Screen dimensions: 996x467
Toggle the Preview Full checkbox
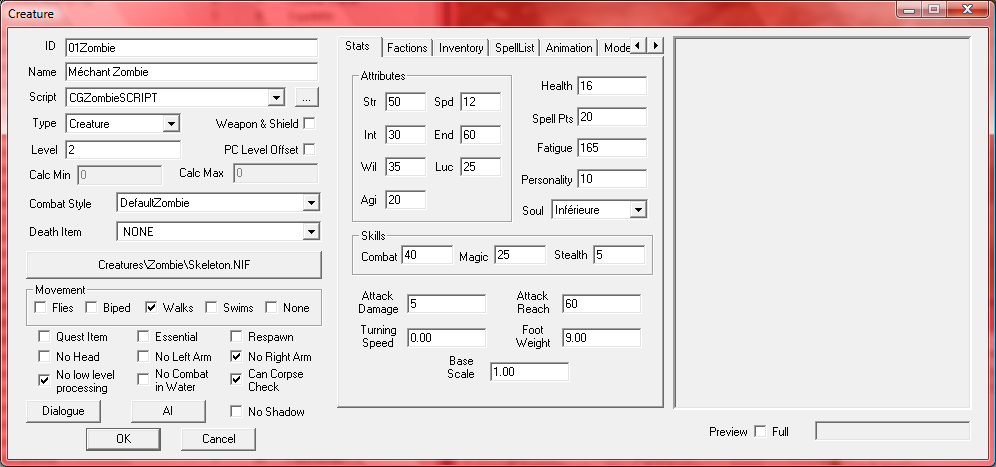(x=760, y=431)
